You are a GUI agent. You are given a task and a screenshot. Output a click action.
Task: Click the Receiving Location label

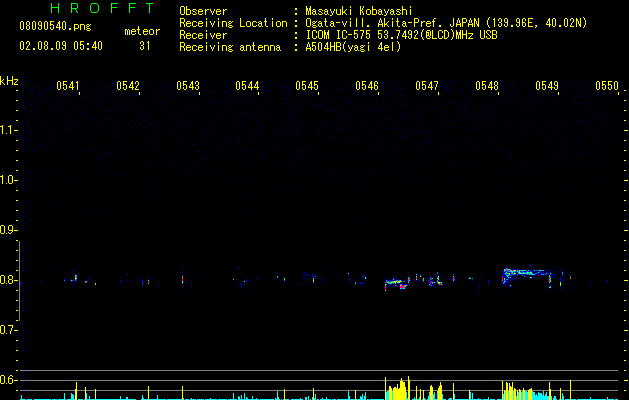click(x=233, y=23)
